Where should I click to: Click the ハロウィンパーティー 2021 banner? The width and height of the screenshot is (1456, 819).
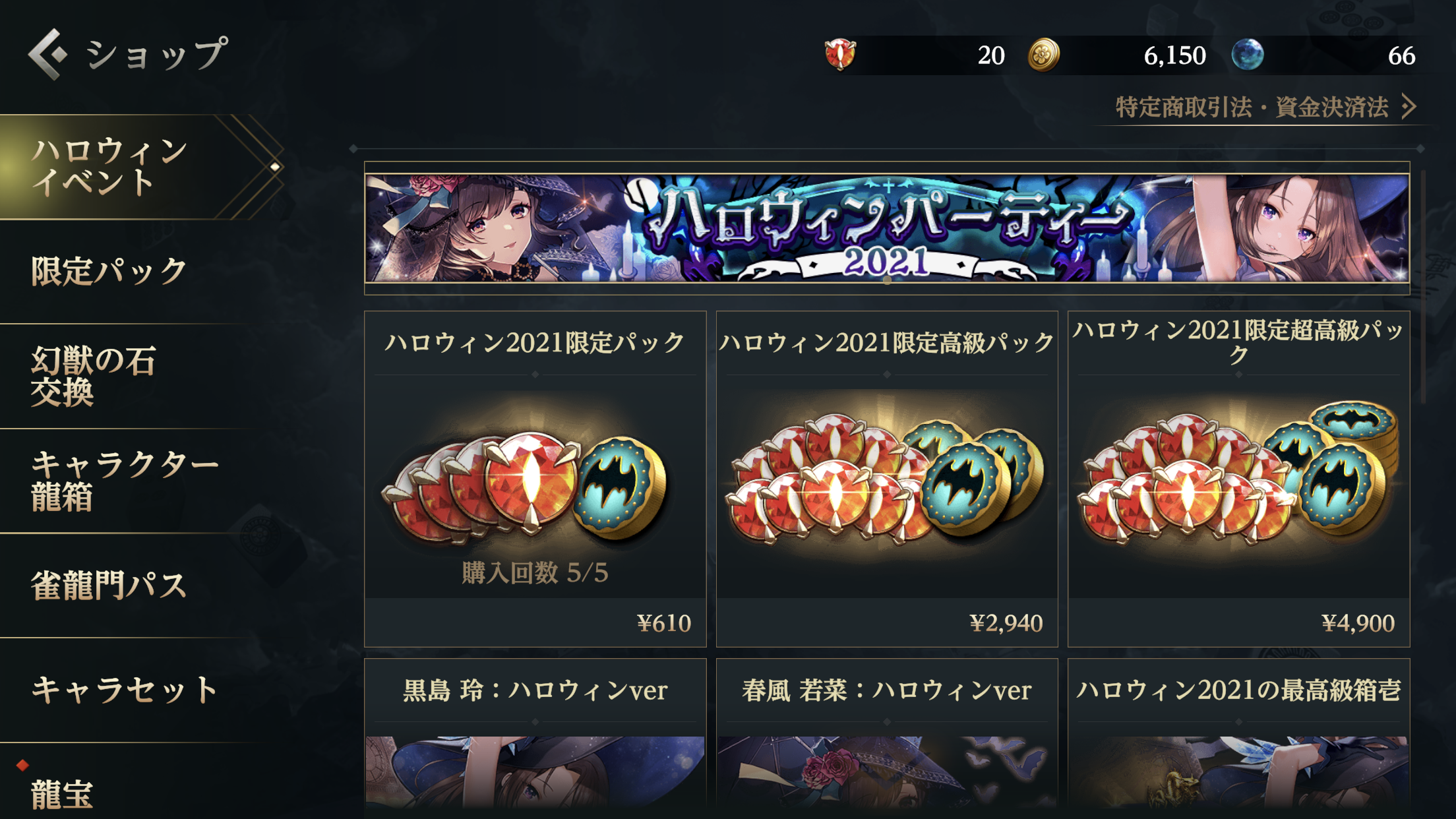[x=887, y=228]
